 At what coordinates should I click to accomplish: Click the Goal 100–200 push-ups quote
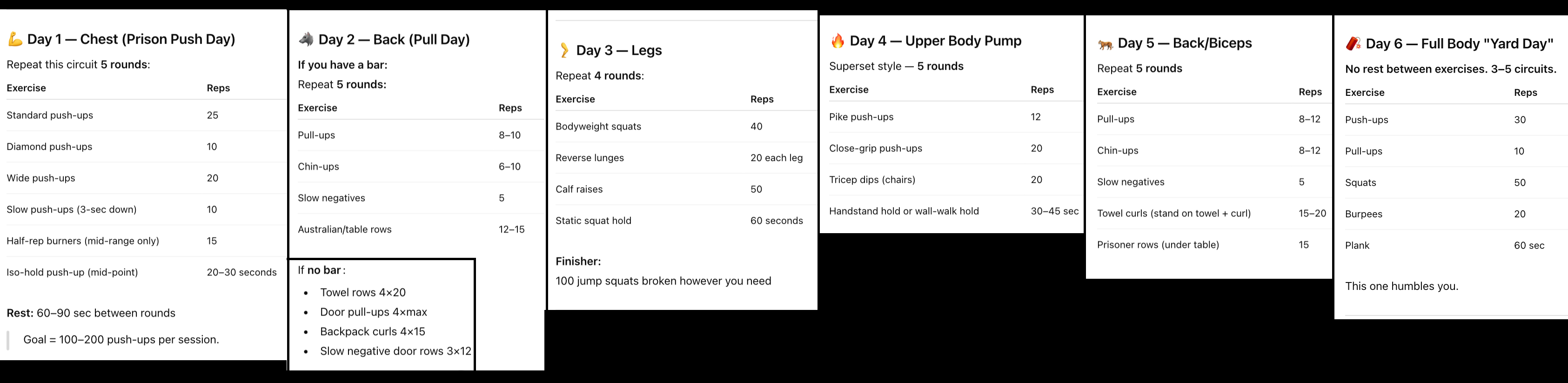coord(121,340)
